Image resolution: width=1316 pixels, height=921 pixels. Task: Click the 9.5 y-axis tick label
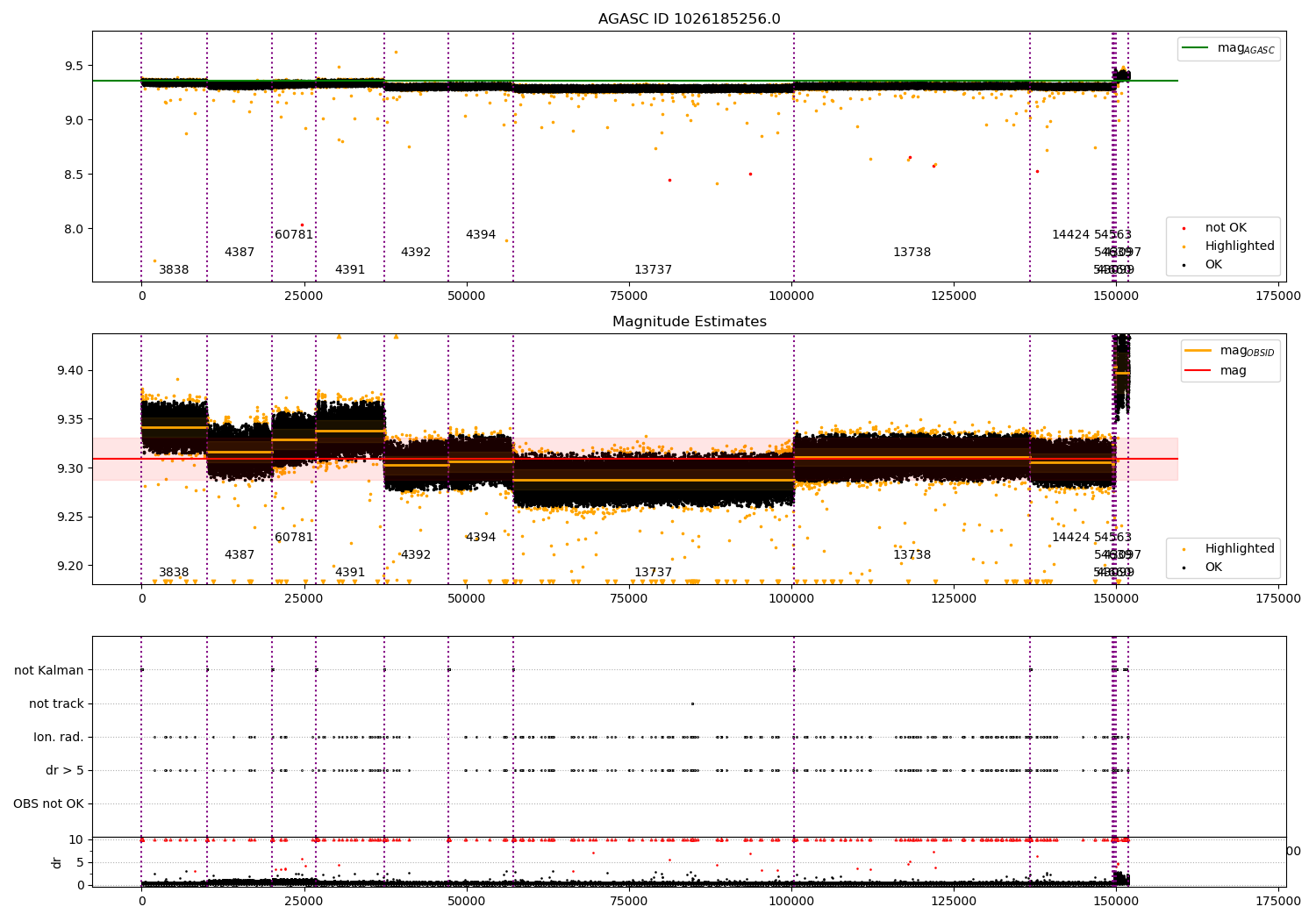pos(74,66)
